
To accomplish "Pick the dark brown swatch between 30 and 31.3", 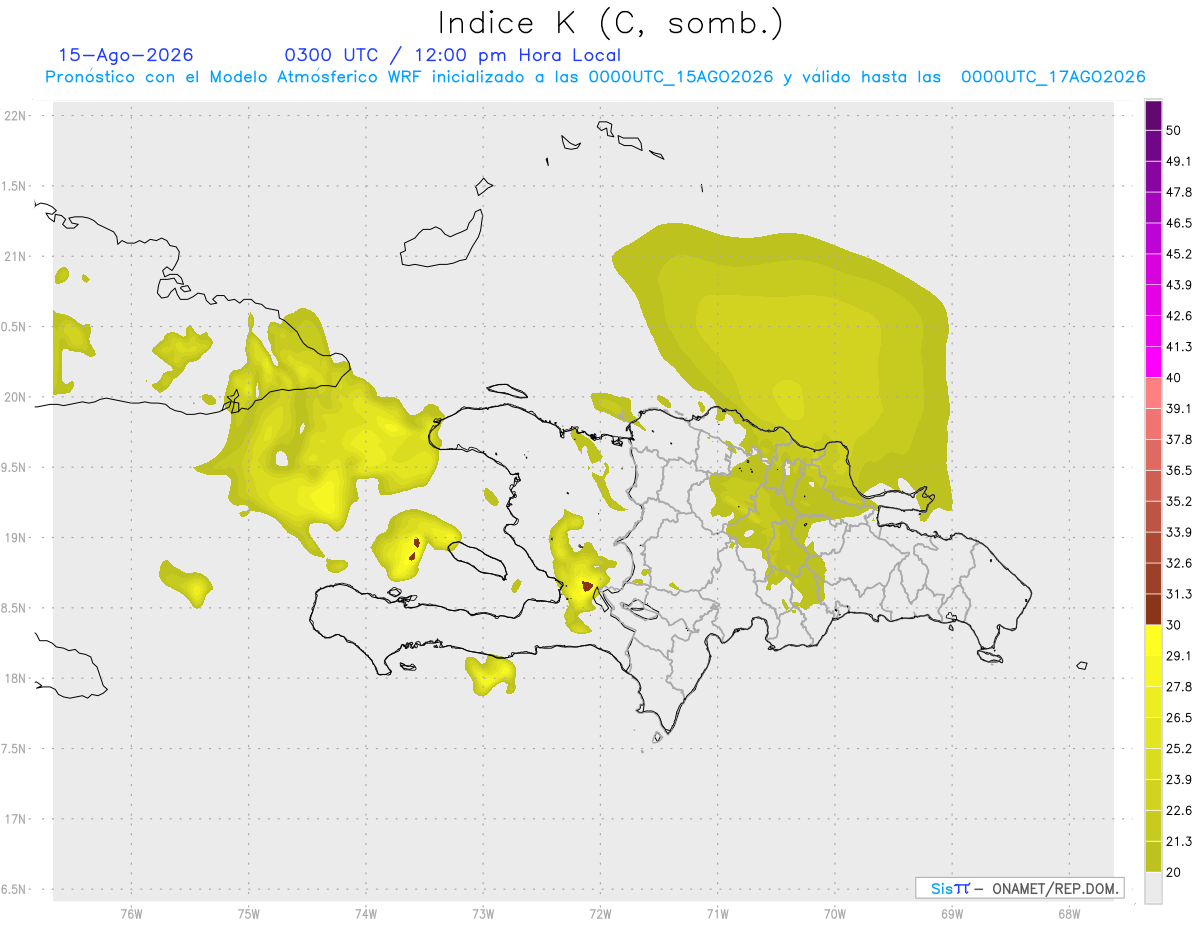I will (x=1154, y=609).
